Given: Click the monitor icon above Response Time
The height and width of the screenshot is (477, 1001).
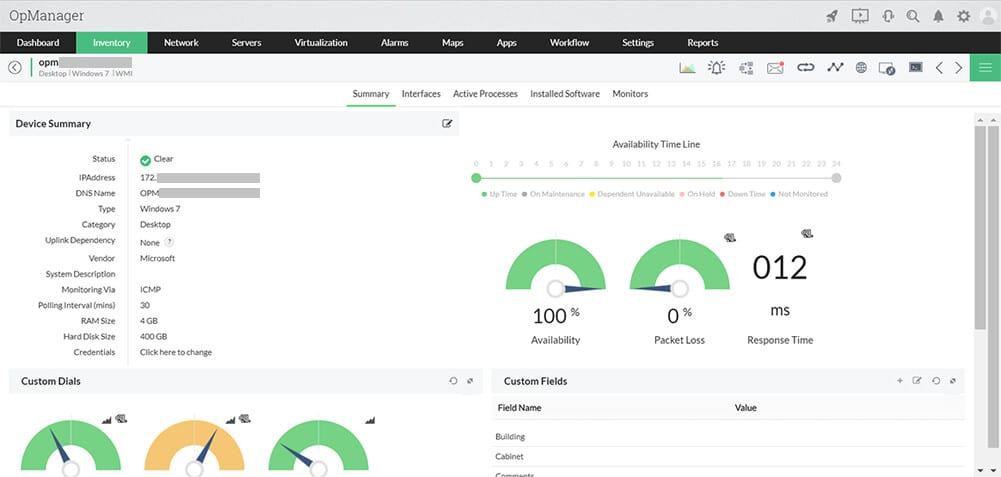Looking at the screenshot, I should (807, 234).
